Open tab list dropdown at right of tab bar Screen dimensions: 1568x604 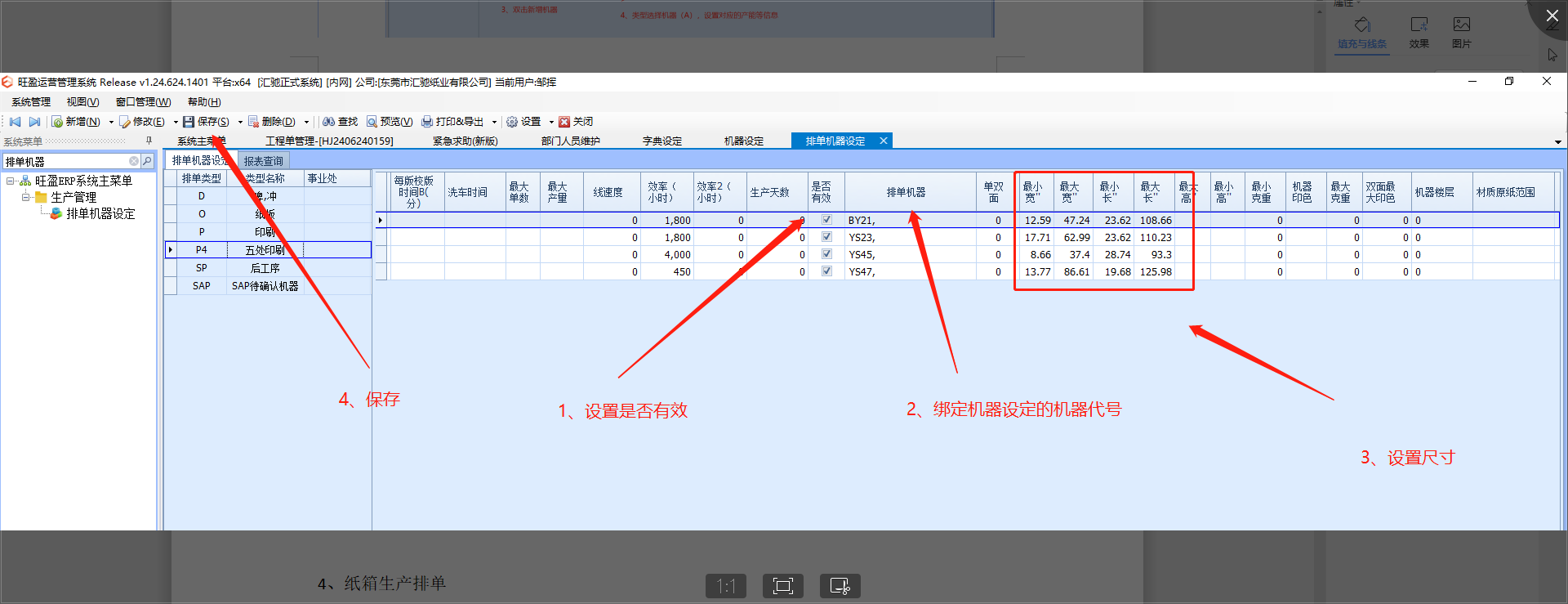1558,142
